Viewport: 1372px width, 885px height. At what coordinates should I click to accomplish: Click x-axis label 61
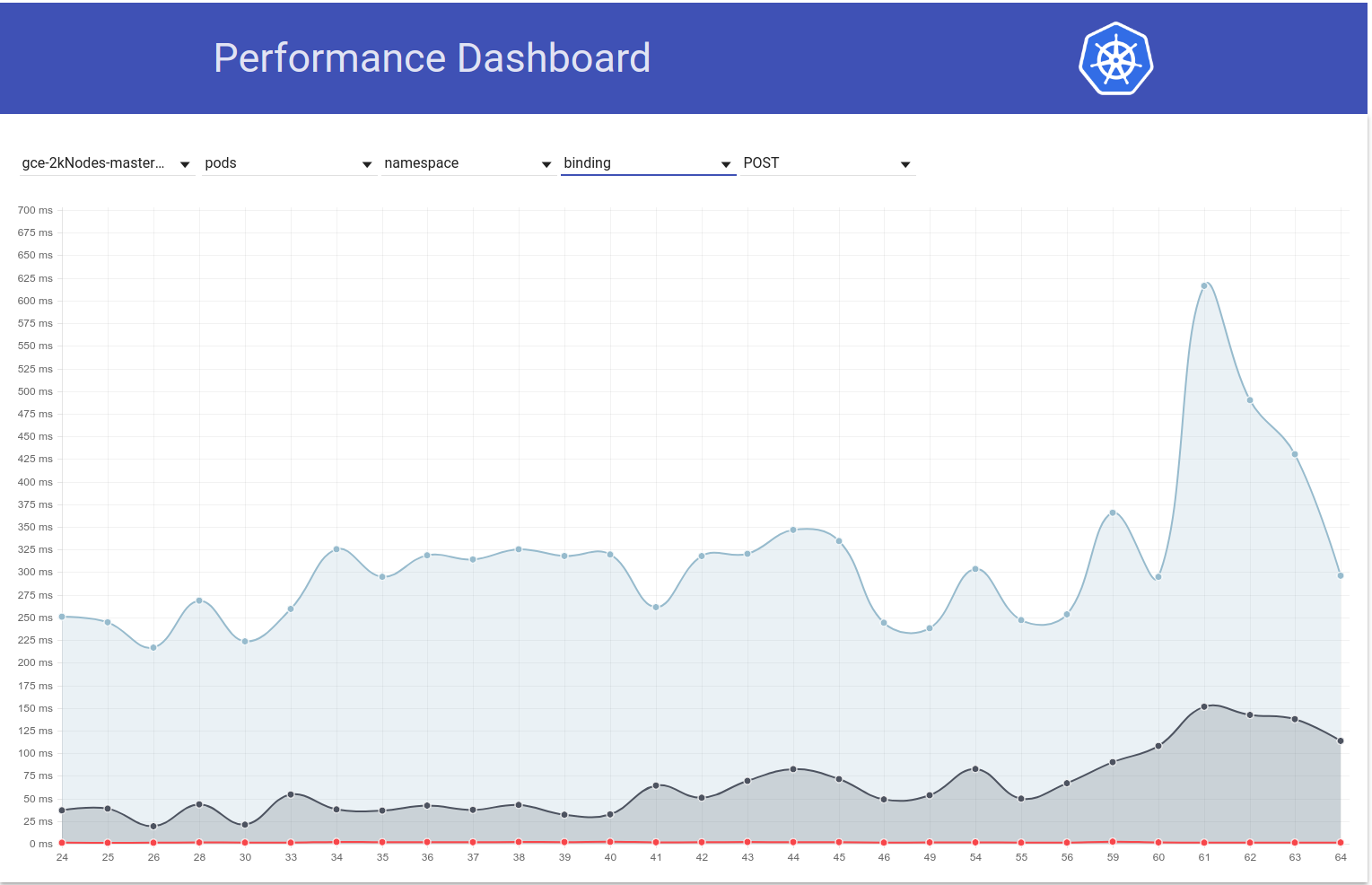pyautogui.click(x=1204, y=857)
